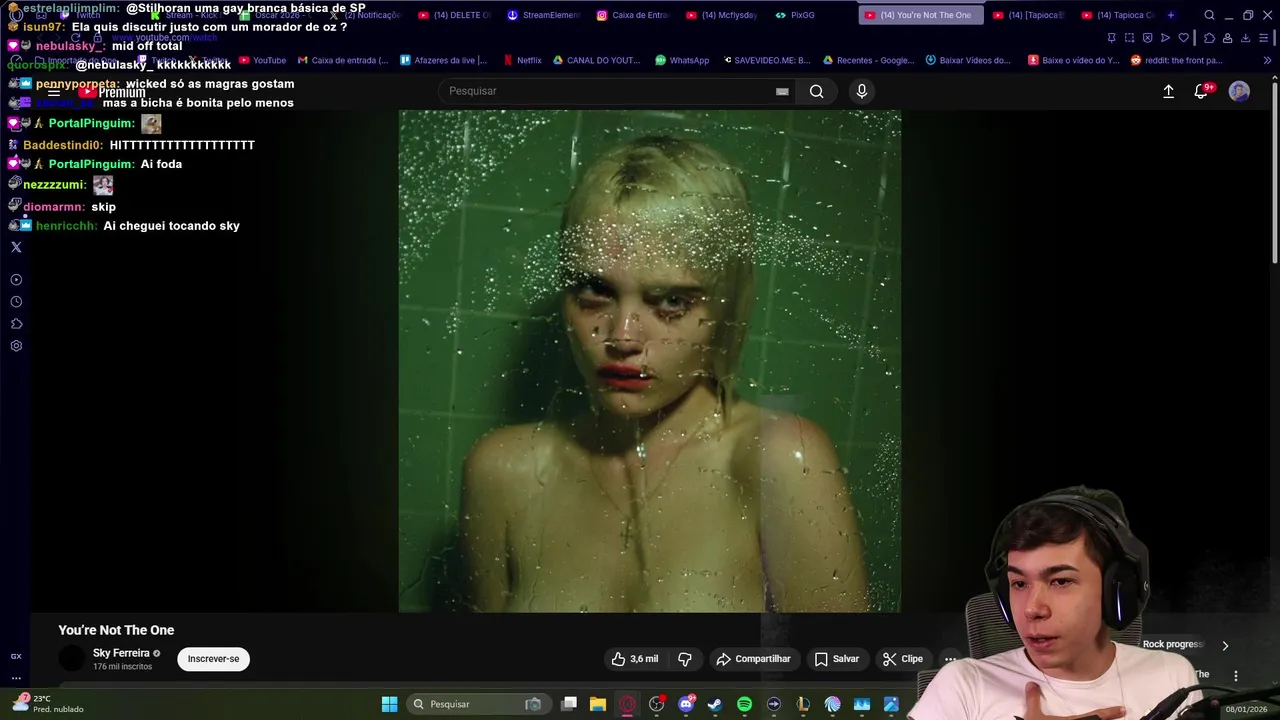The height and width of the screenshot is (720, 1280).
Task: Open Baixar Vídeos do... bookmark
Action: click(x=968, y=60)
